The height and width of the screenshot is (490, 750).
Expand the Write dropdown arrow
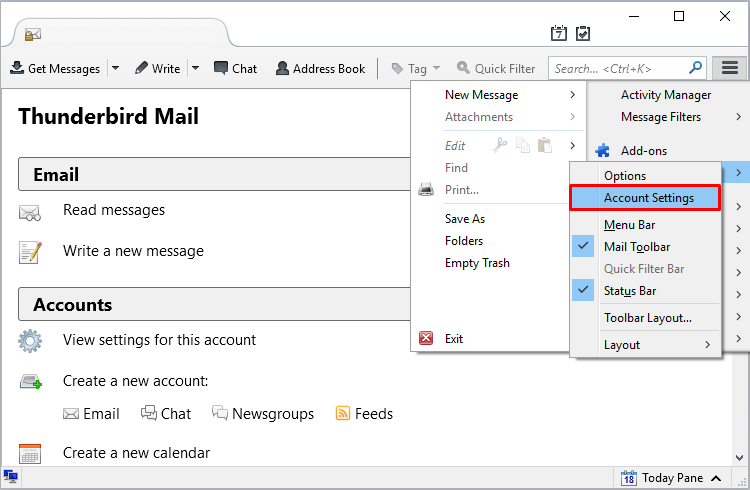(x=195, y=68)
